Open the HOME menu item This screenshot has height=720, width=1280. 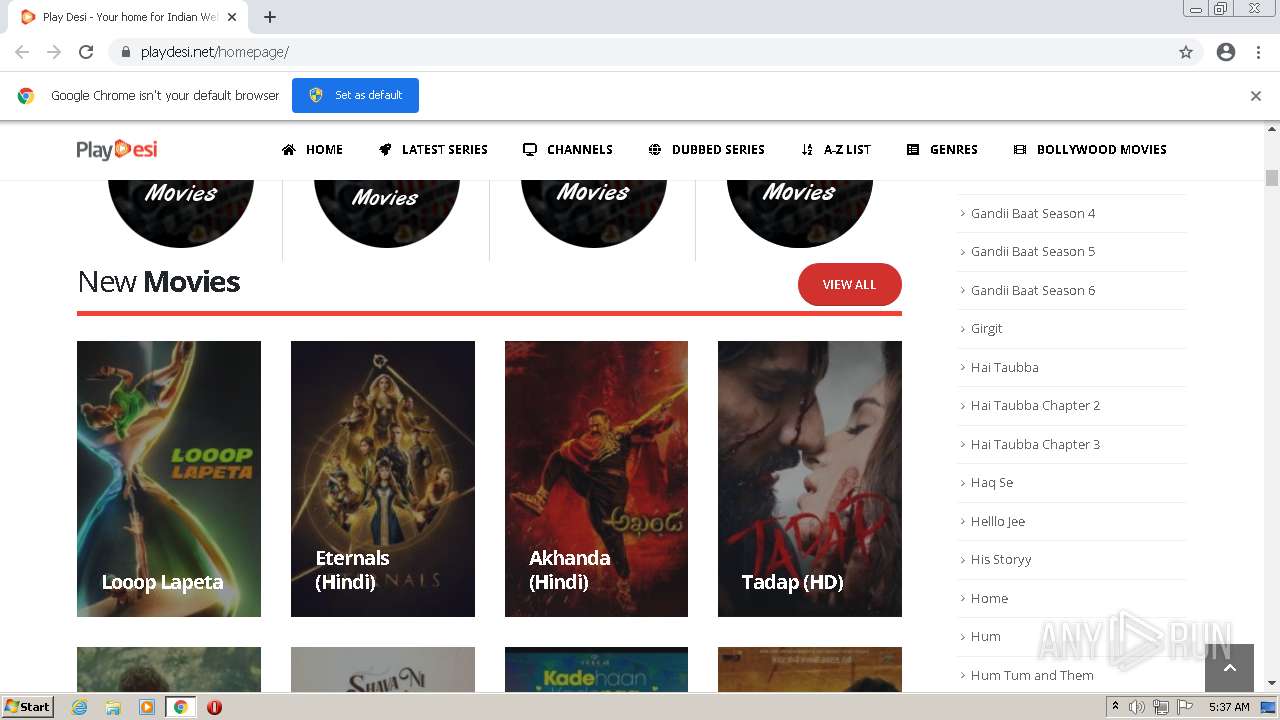(312, 149)
